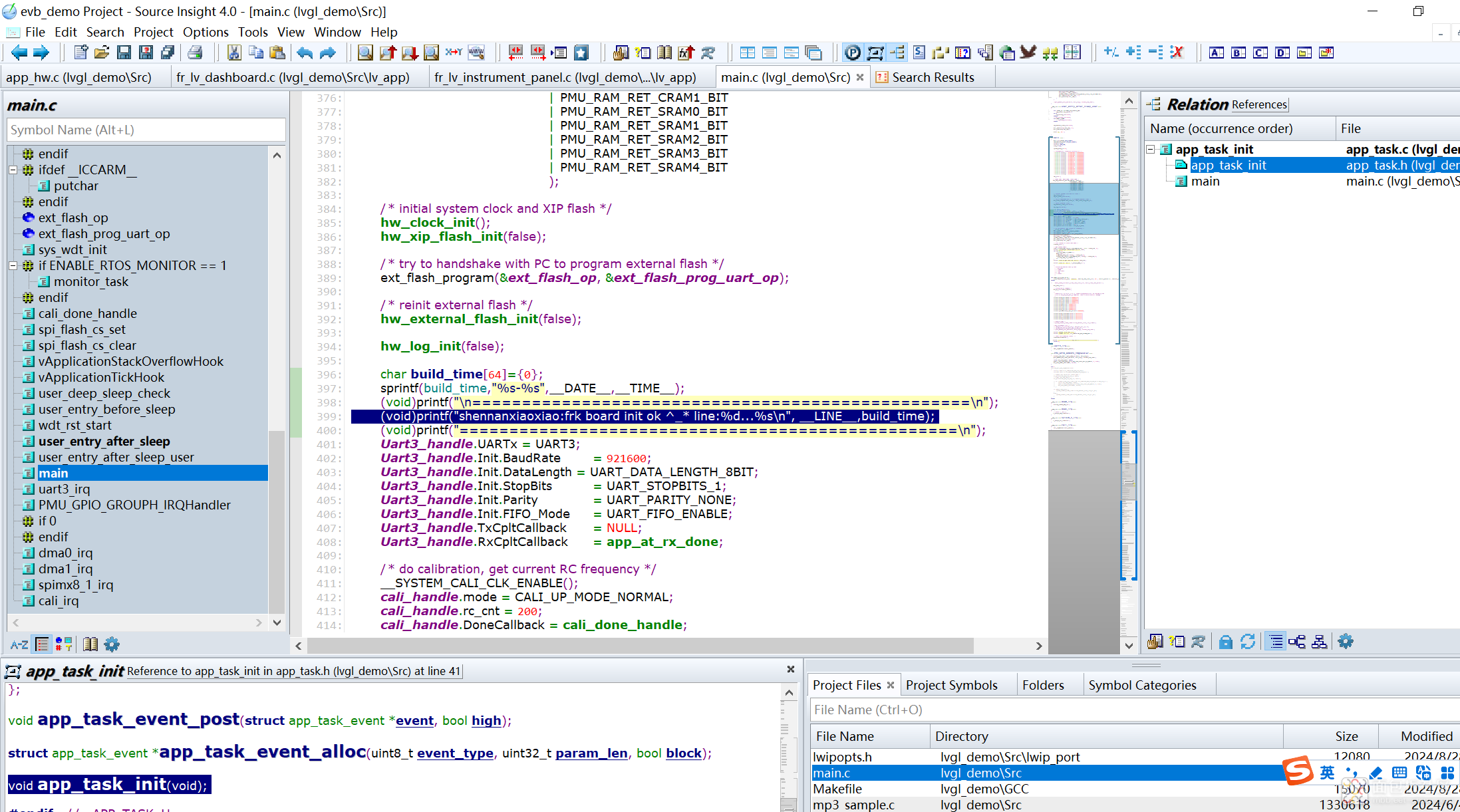The image size is (1460, 812).
Task: Go back to previous location arrow
Action: coord(19,53)
